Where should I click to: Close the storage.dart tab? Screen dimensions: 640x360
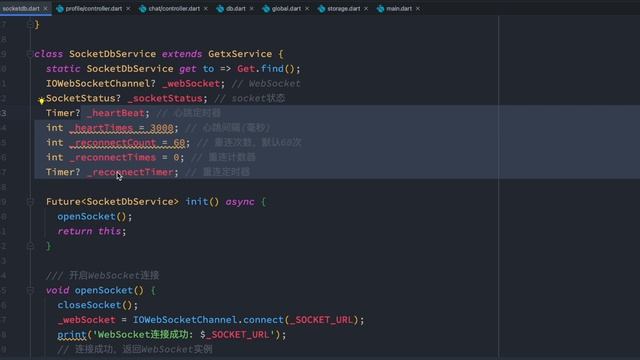click(366, 8)
